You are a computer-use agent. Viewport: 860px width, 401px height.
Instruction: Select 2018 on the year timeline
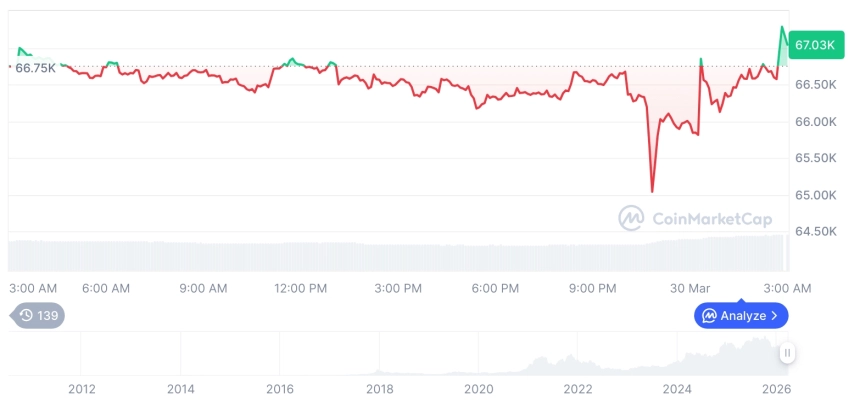380,389
